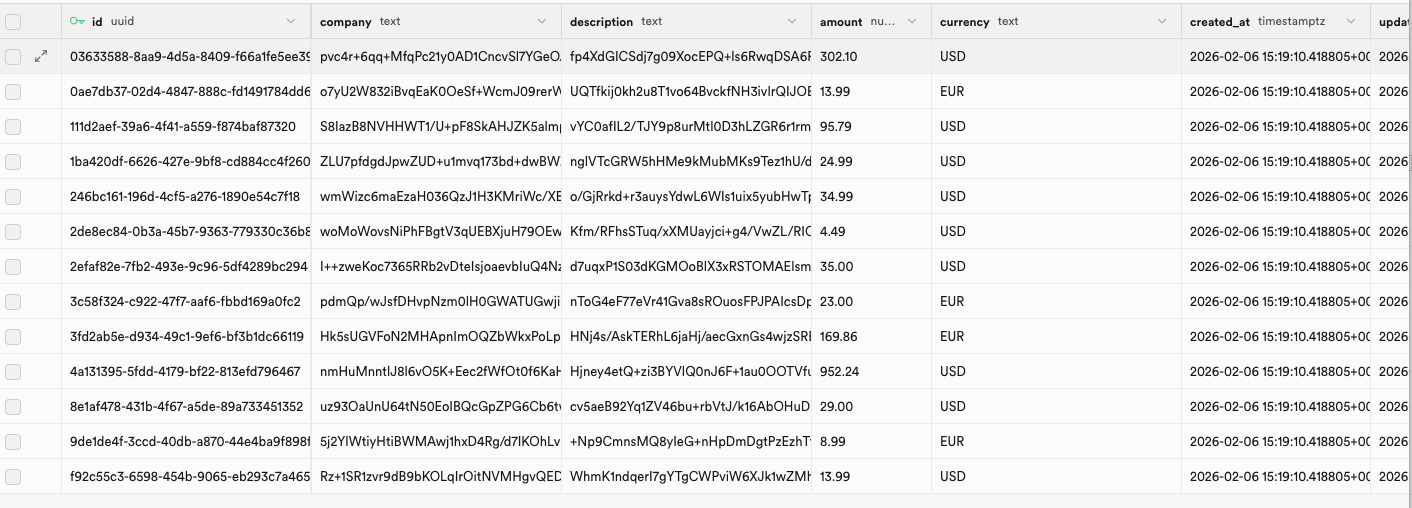Click the primary key icon in id header
Image resolution: width=1412 pixels, height=508 pixels.
(x=78, y=21)
